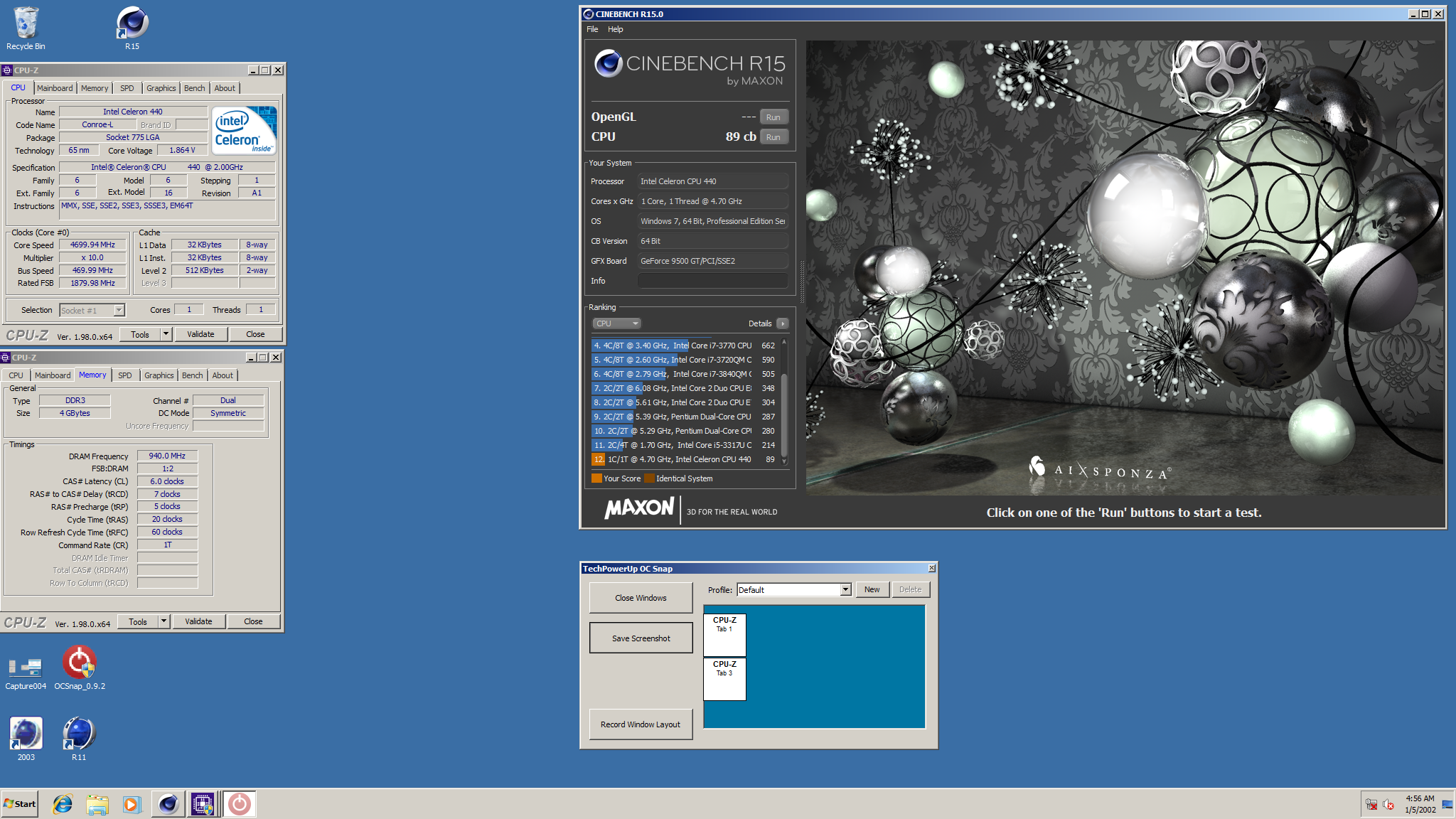Image resolution: width=1456 pixels, height=819 pixels.
Task: Expand ranking Details arrow
Action: [783, 323]
